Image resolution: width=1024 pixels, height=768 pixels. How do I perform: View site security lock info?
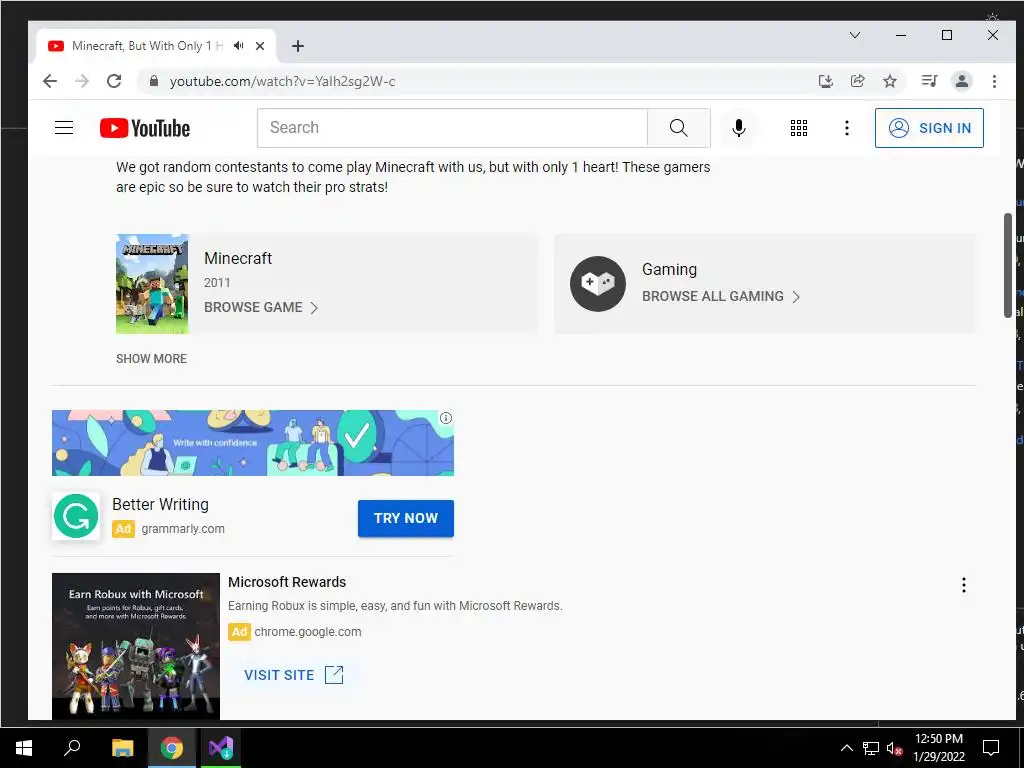[153, 81]
